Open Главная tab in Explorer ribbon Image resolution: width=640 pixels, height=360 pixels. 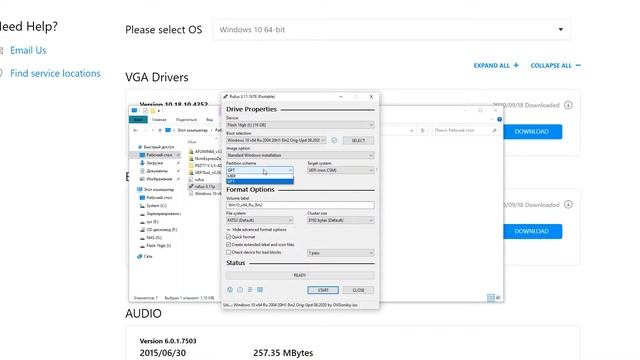(x=159, y=120)
